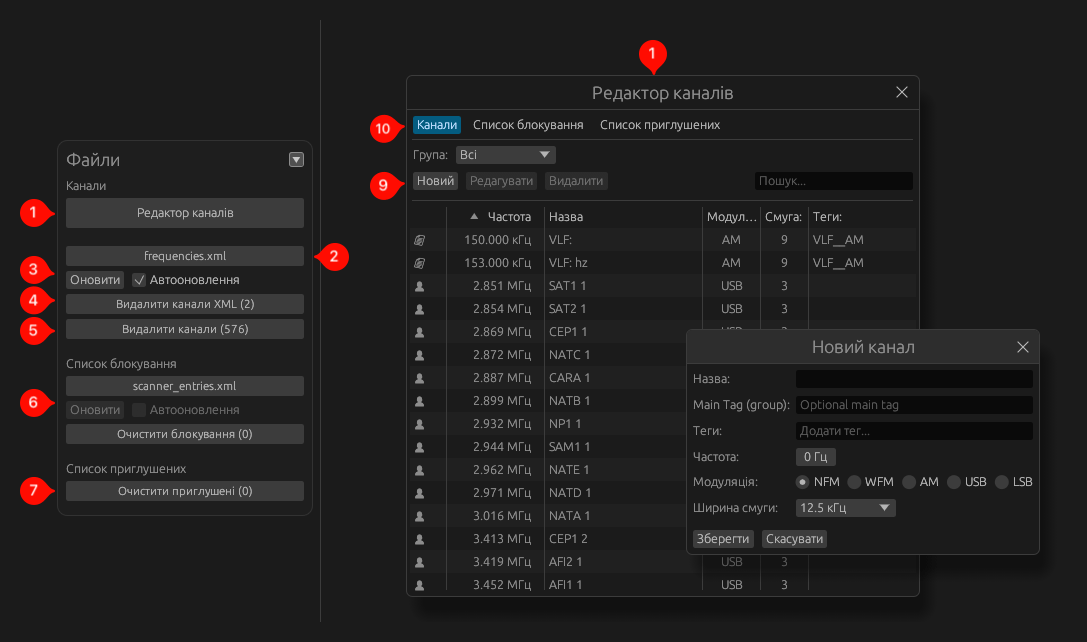Click the user icon in the NATA 1 row
1087x642 pixels.
[419, 516]
